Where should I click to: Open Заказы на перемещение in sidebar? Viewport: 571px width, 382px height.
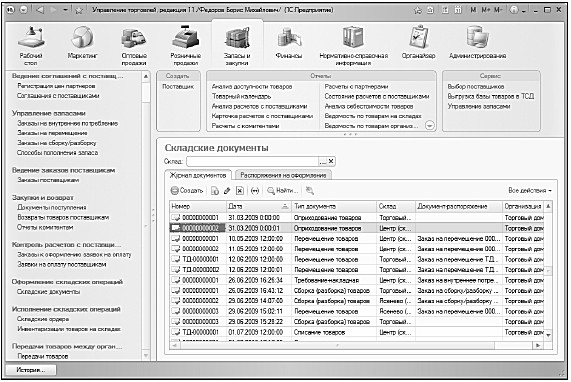coord(52,133)
